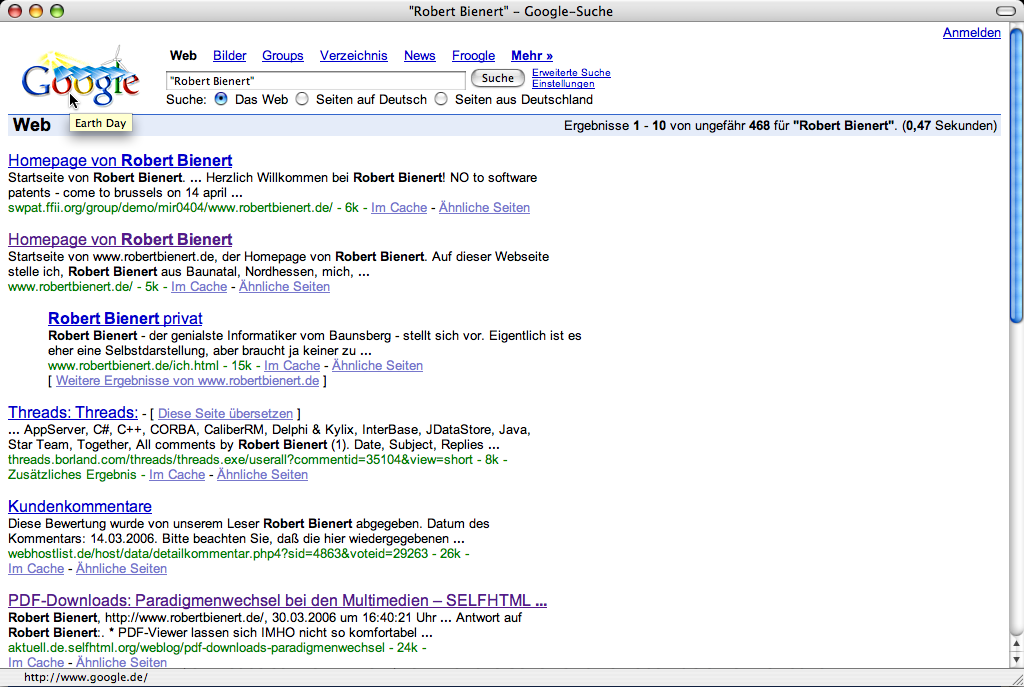Open the Kundenkommentare result
Viewport: 1024px width, 687px height.
tap(80, 507)
